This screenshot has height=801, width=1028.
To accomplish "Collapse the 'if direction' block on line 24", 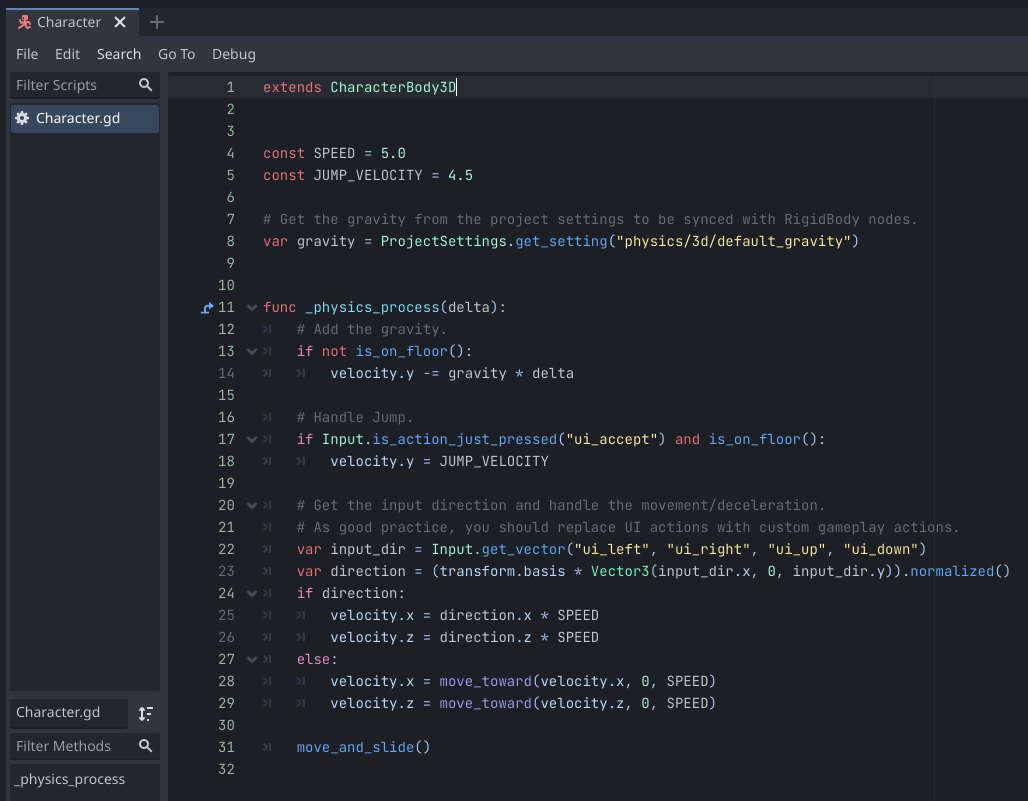I will [252, 594].
